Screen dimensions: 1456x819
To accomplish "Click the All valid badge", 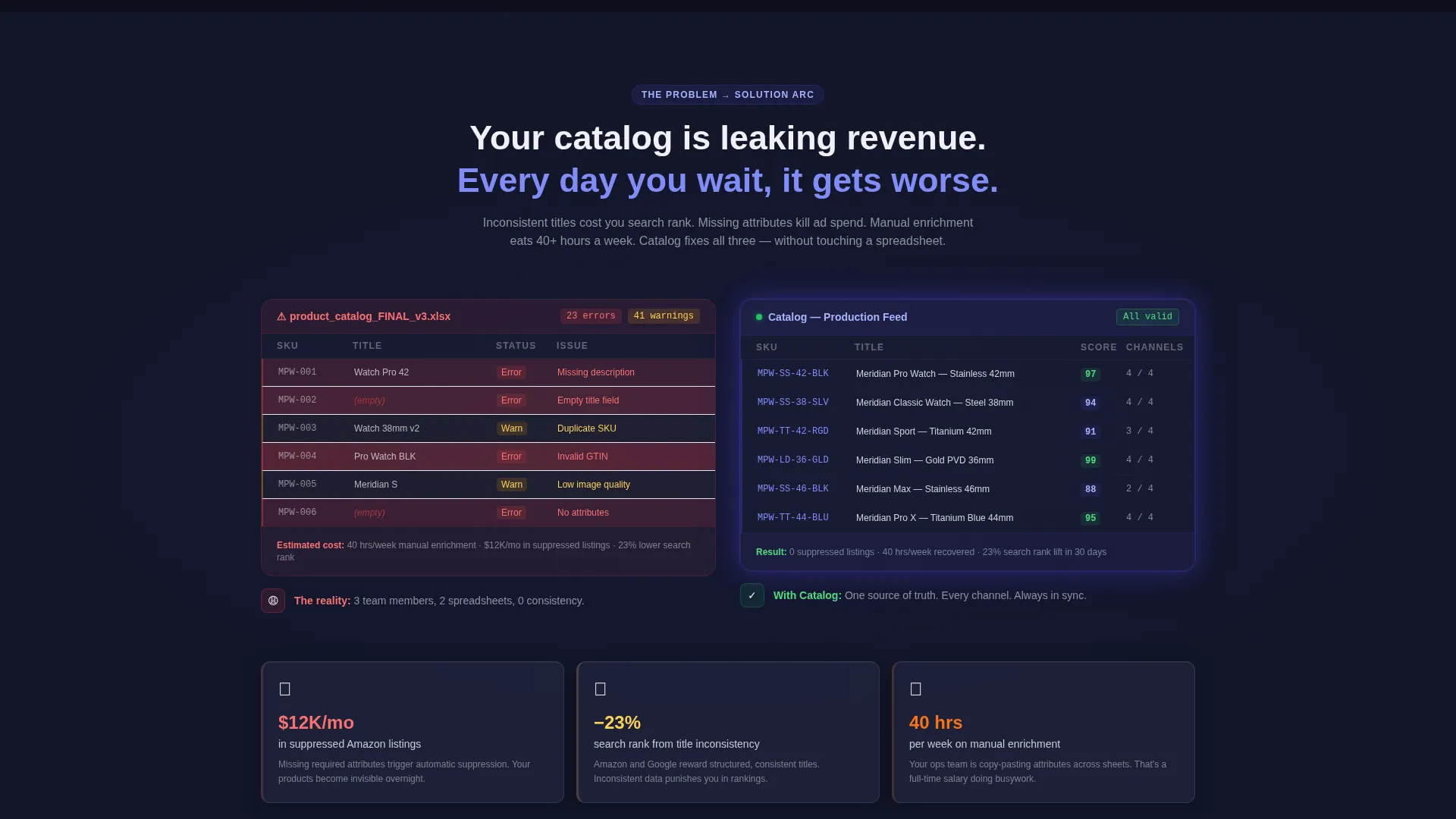I will pyautogui.click(x=1147, y=317).
